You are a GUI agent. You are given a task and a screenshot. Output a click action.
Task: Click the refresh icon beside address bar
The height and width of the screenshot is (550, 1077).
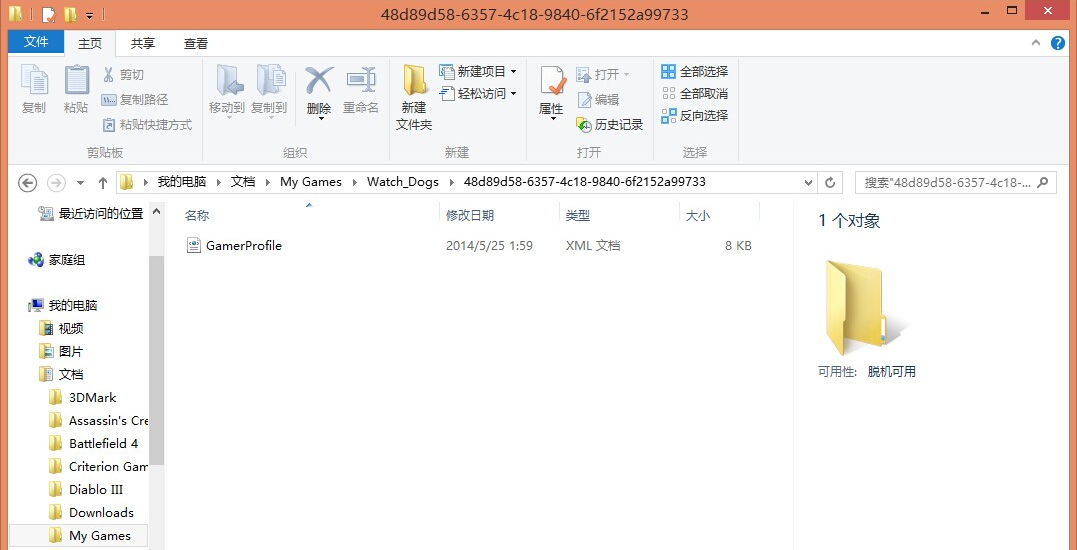pos(830,183)
